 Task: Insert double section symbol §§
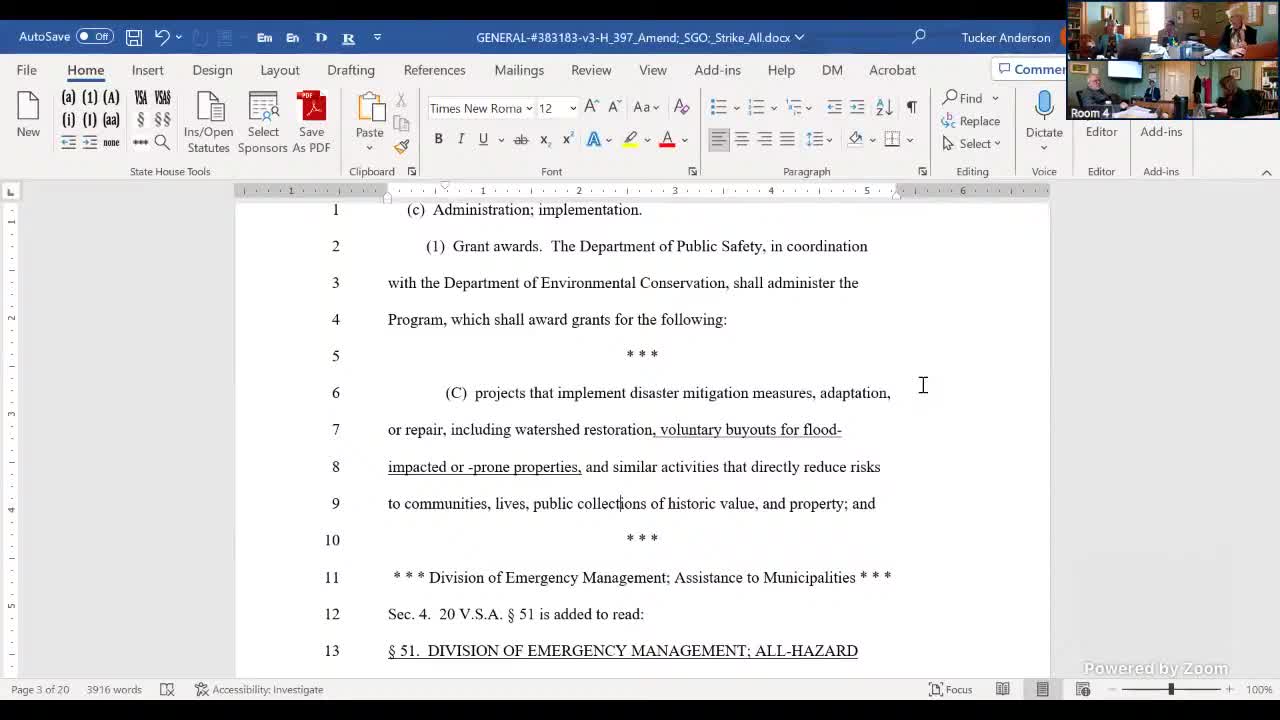coord(162,120)
